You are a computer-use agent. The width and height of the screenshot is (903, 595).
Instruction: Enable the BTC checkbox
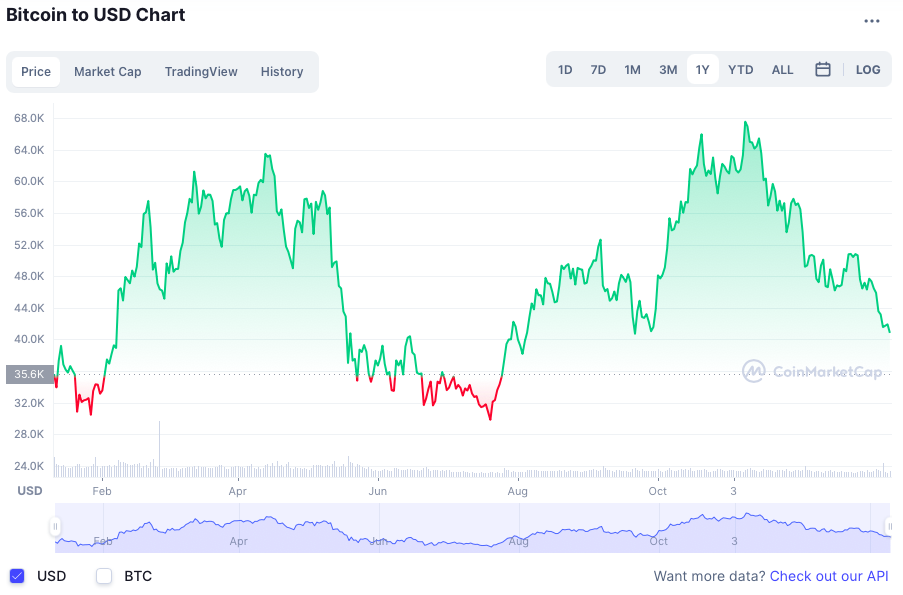(x=104, y=576)
